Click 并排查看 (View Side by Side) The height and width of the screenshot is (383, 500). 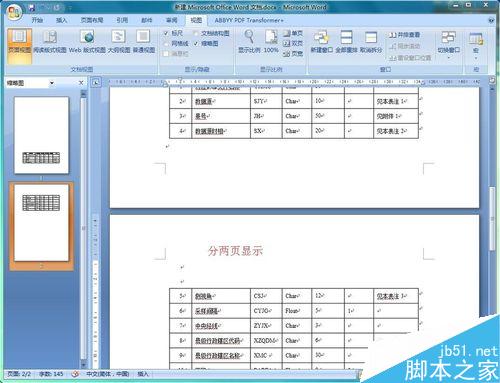click(404, 35)
